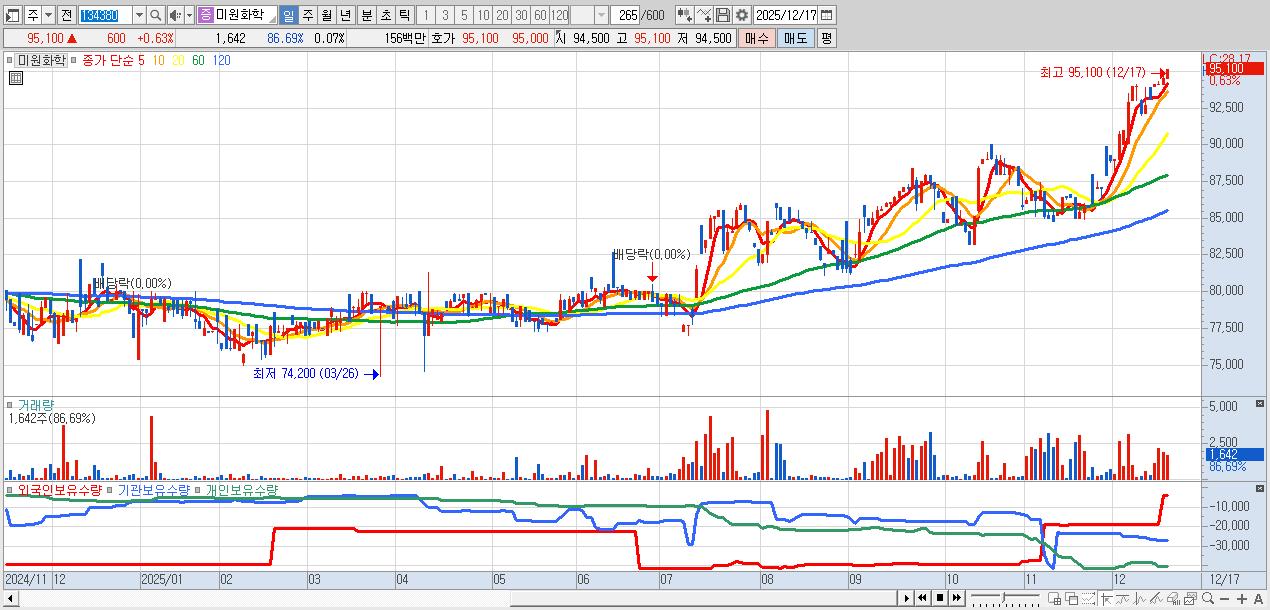Select tick 틱 chart period

tap(404, 15)
